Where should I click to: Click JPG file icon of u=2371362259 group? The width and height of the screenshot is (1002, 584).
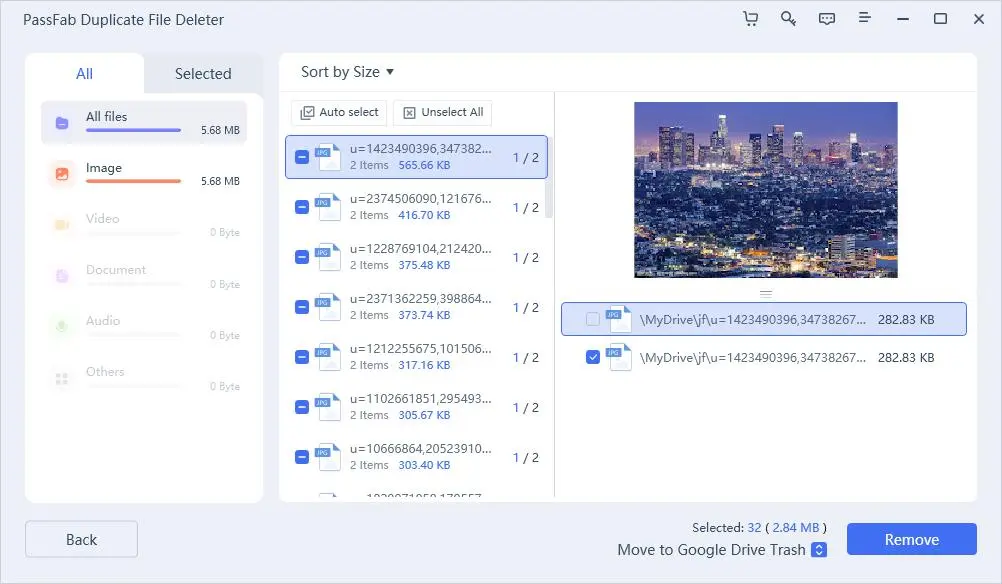coord(328,307)
